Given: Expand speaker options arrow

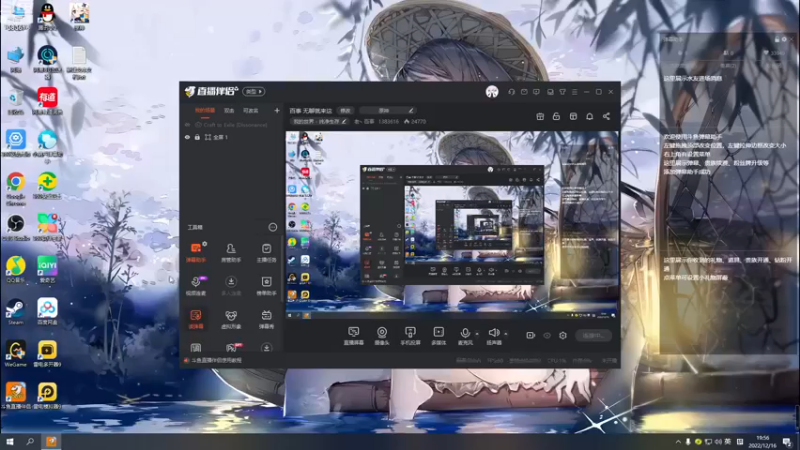Looking at the screenshot, I should (x=506, y=334).
